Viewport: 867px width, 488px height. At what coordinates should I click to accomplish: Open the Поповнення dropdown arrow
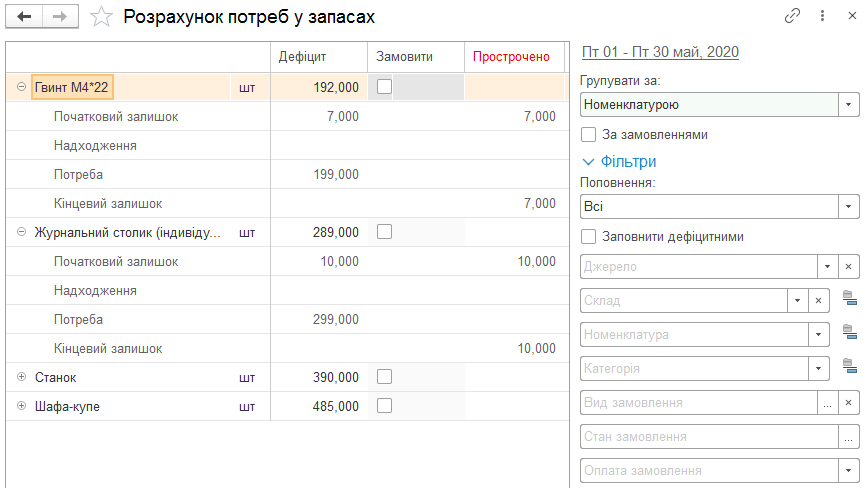pyautogui.click(x=849, y=207)
